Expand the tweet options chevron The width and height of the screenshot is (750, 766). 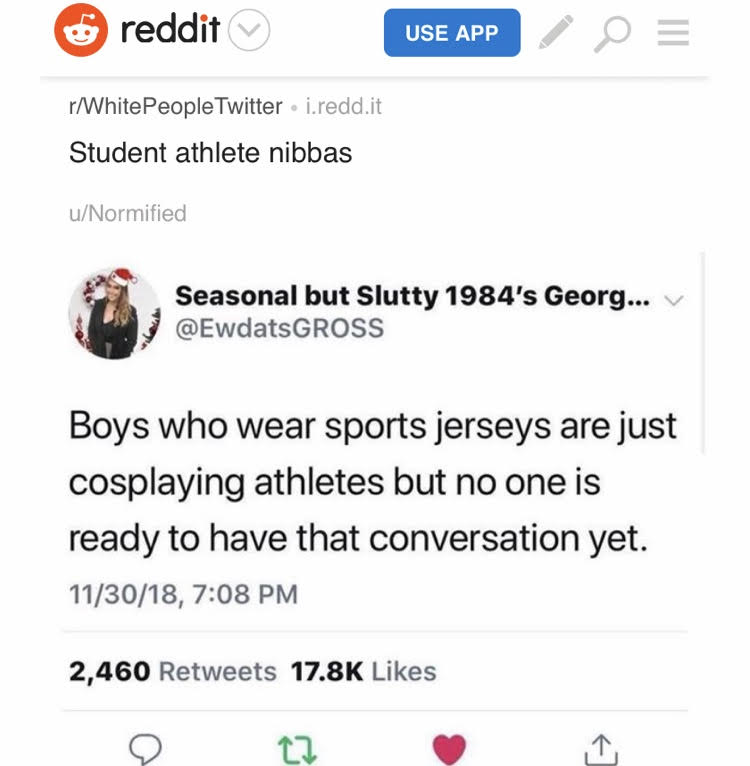coord(675,299)
